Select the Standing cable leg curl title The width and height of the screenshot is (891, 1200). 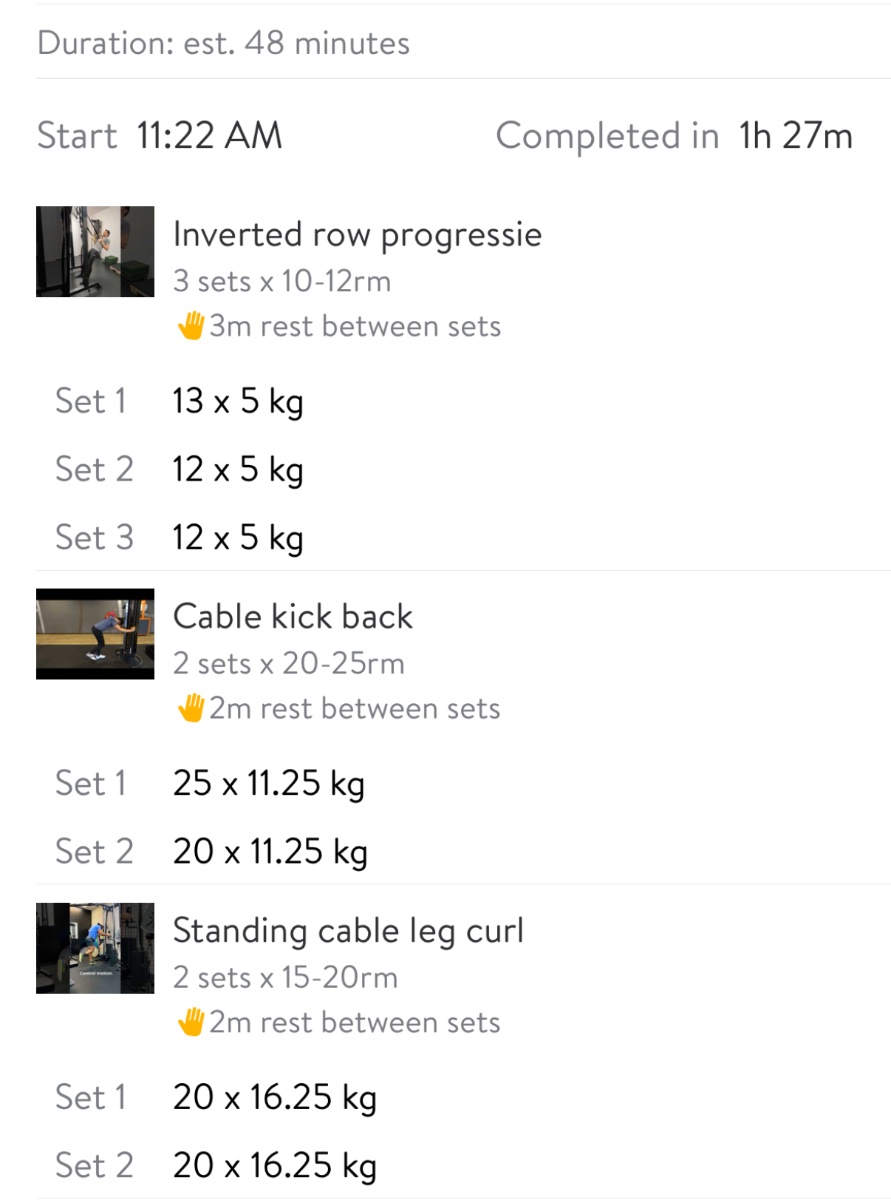348,931
